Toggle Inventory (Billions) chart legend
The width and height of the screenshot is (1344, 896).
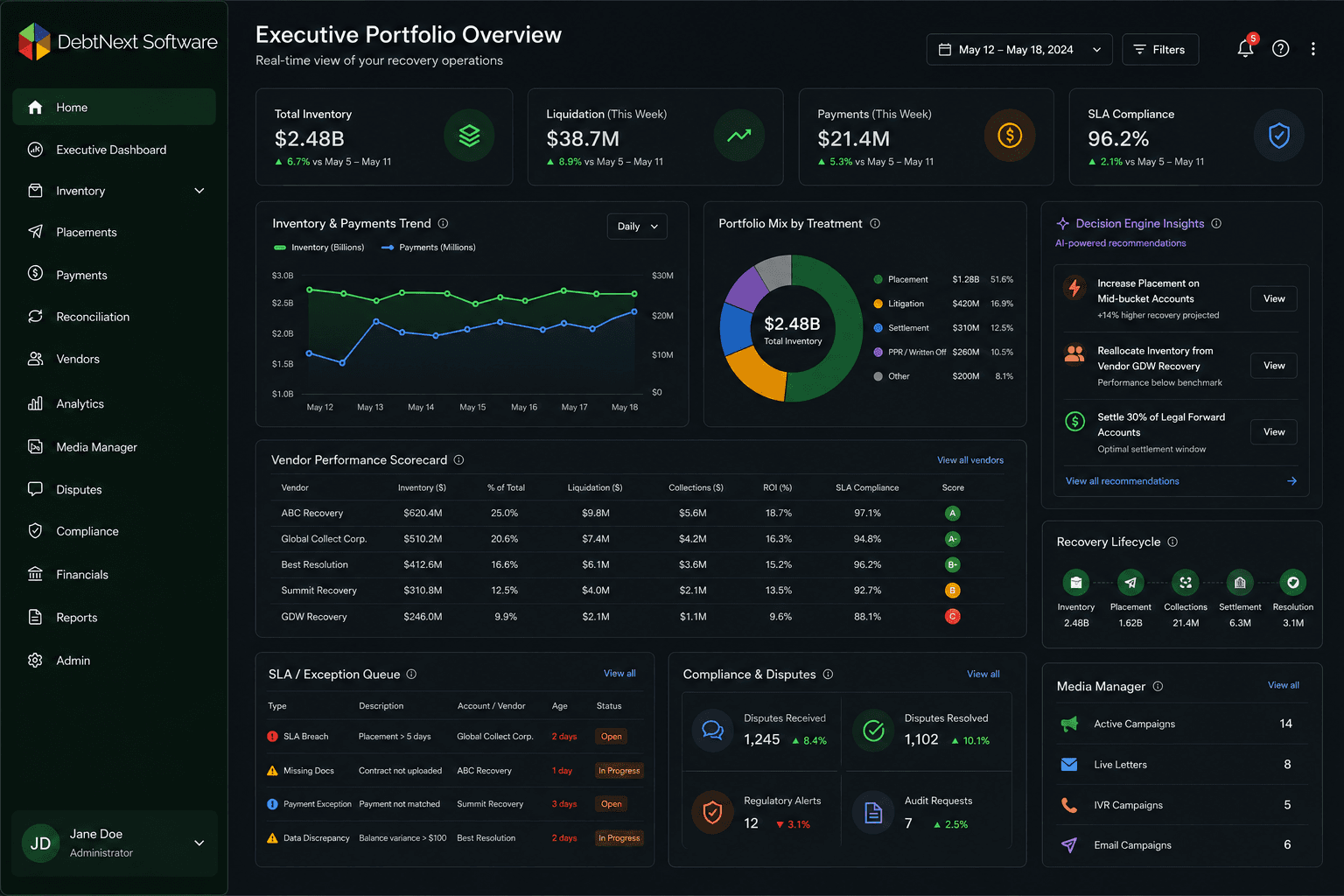coord(318,248)
